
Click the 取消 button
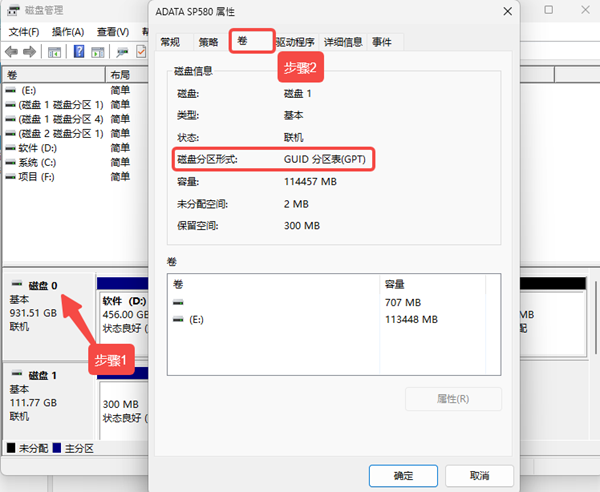tap(479, 476)
